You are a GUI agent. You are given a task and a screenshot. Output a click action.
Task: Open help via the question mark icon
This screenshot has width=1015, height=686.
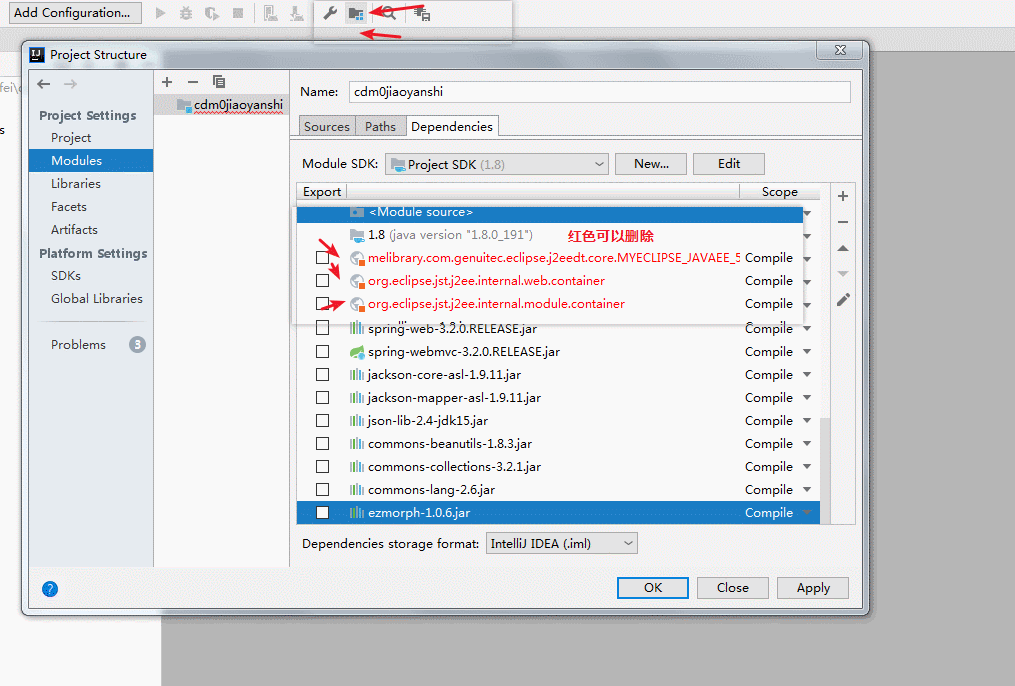coord(50,589)
